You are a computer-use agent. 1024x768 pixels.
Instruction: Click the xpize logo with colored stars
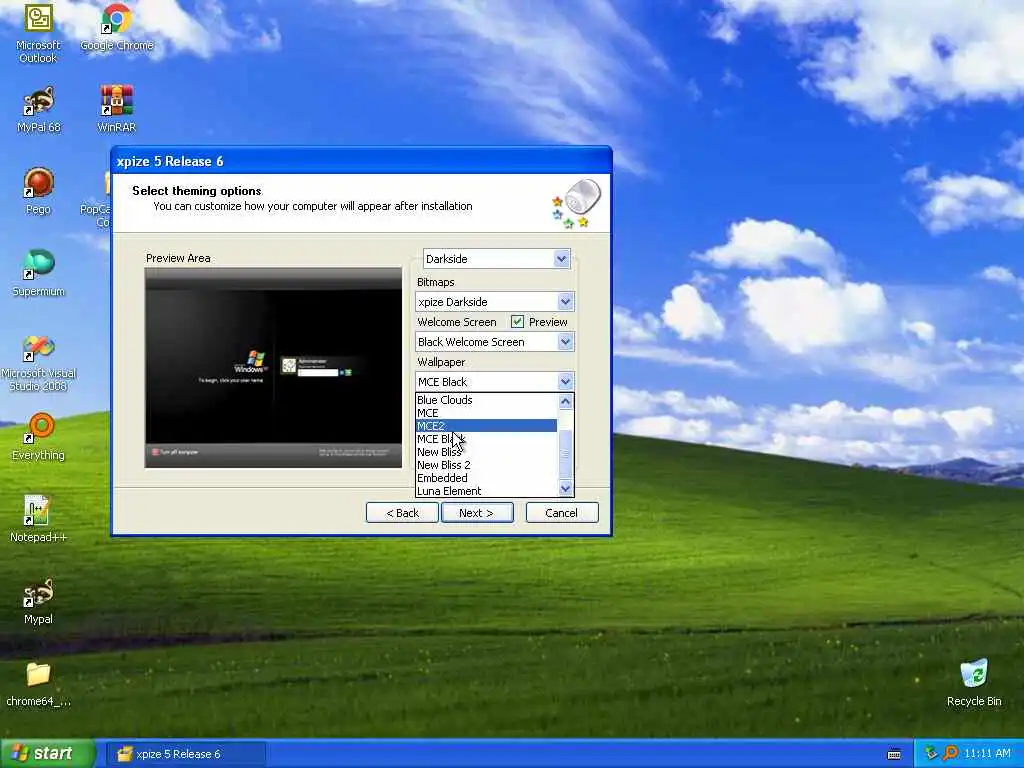tap(576, 204)
